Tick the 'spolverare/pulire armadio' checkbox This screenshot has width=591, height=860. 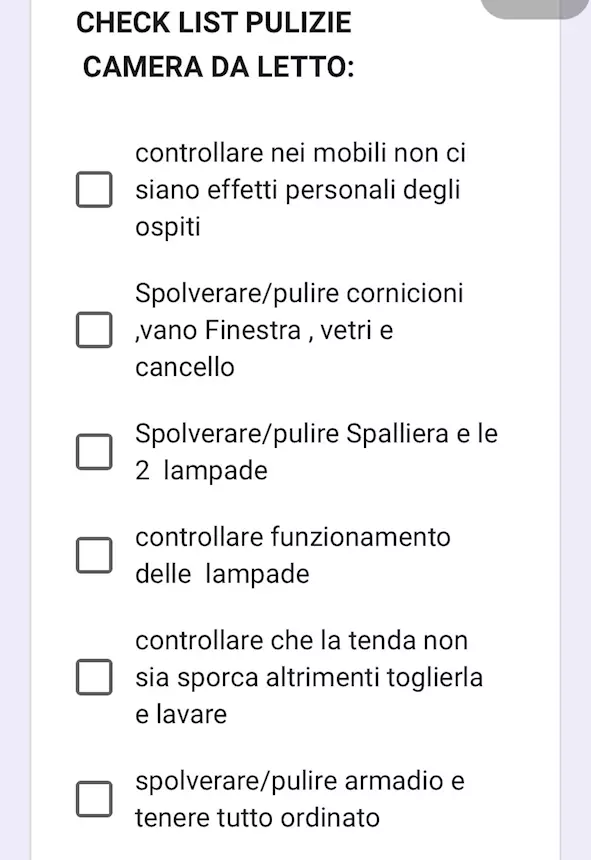[x=94, y=799]
